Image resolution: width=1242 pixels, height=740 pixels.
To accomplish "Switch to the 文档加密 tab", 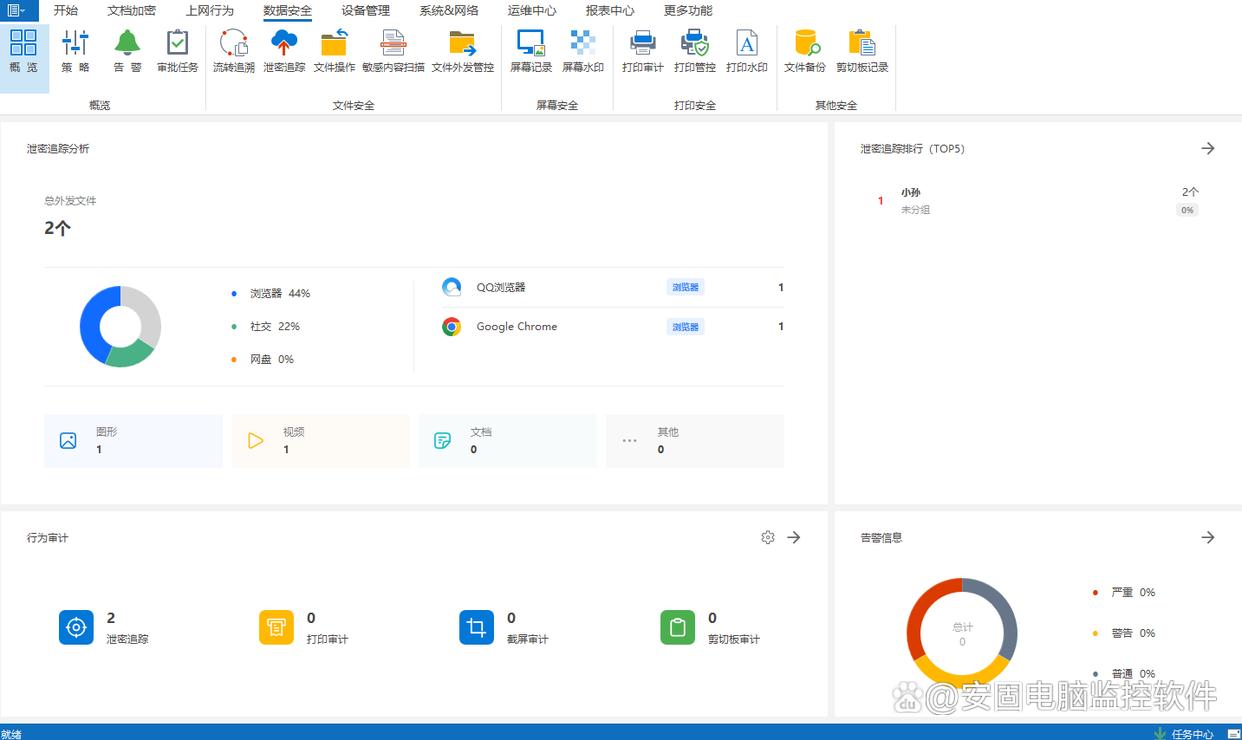I will pyautogui.click(x=131, y=11).
